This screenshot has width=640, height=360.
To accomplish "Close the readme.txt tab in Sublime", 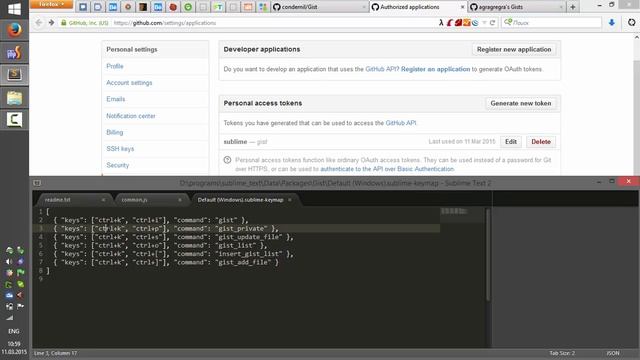I will pos(103,200).
